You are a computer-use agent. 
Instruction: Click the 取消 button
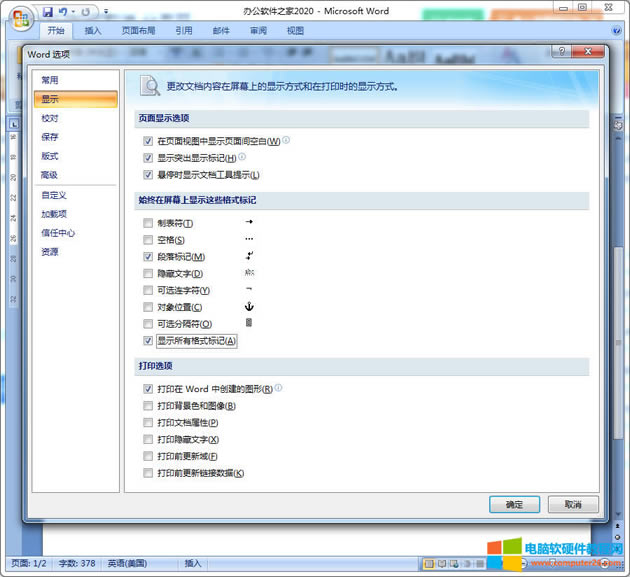pyautogui.click(x=573, y=504)
